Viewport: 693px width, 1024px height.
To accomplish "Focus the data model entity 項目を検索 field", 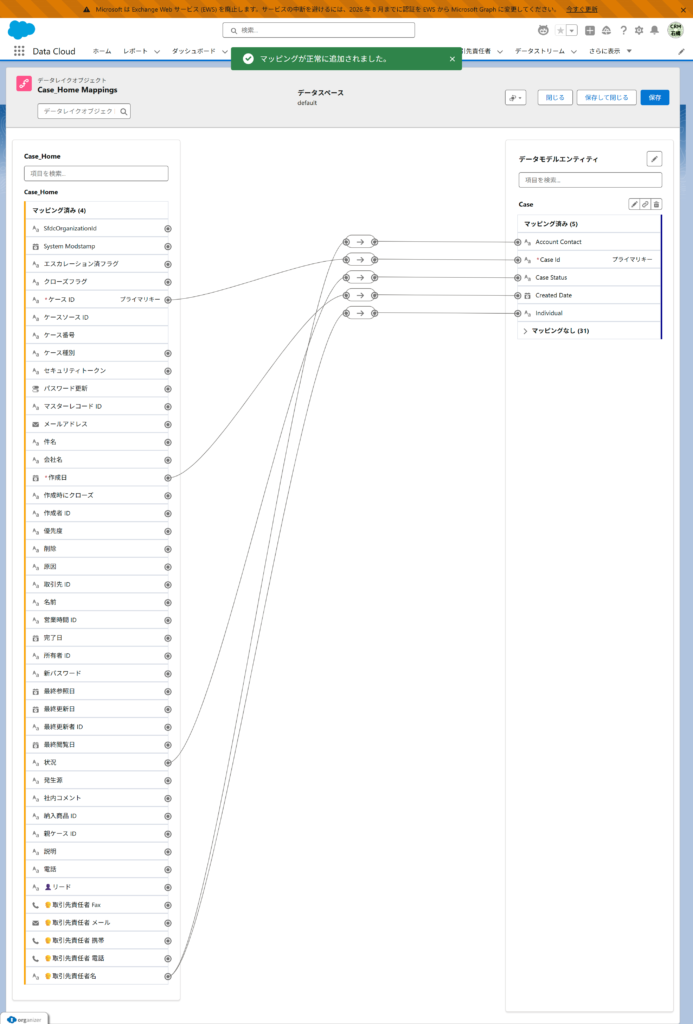I will point(590,180).
